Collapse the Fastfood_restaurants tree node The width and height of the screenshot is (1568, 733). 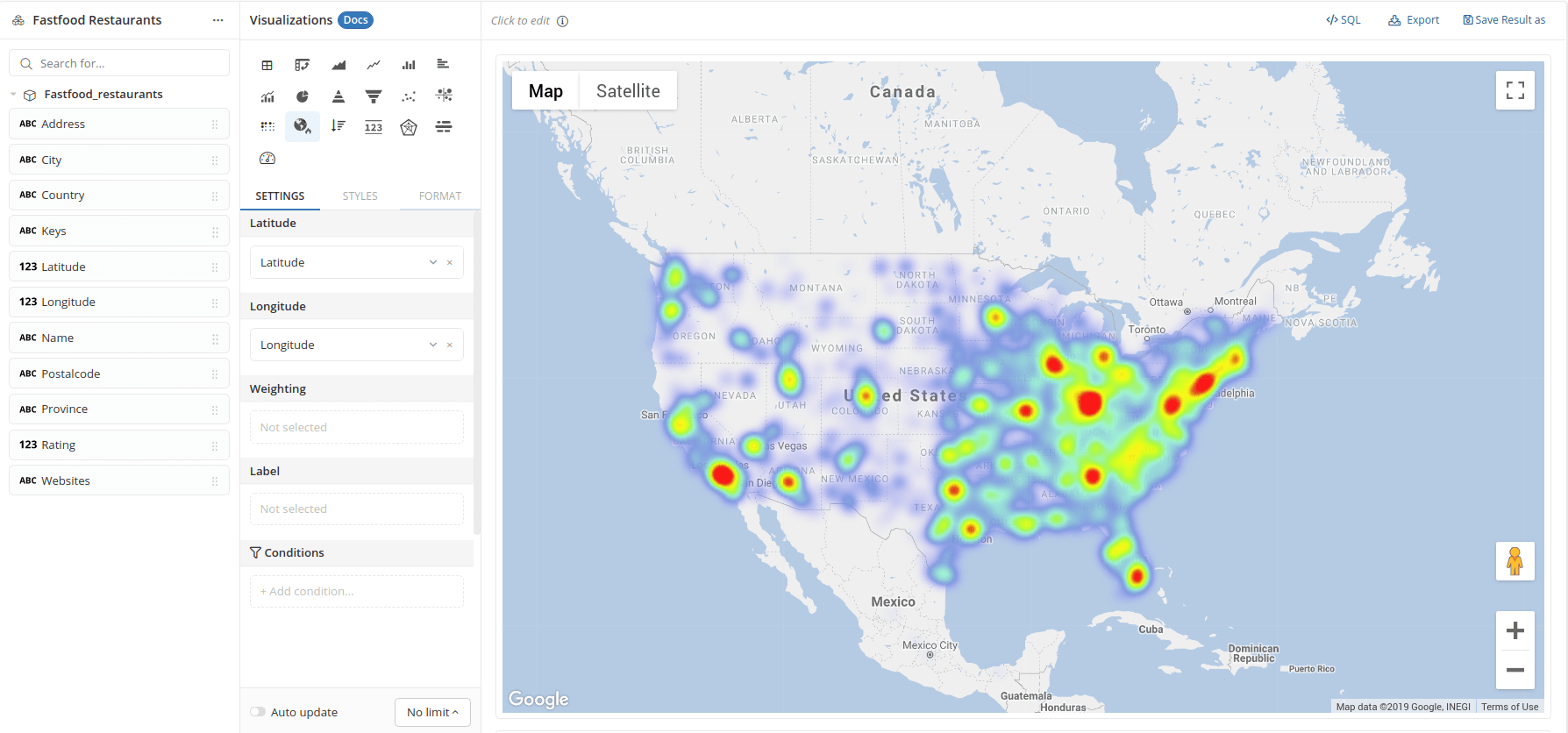tap(13, 95)
